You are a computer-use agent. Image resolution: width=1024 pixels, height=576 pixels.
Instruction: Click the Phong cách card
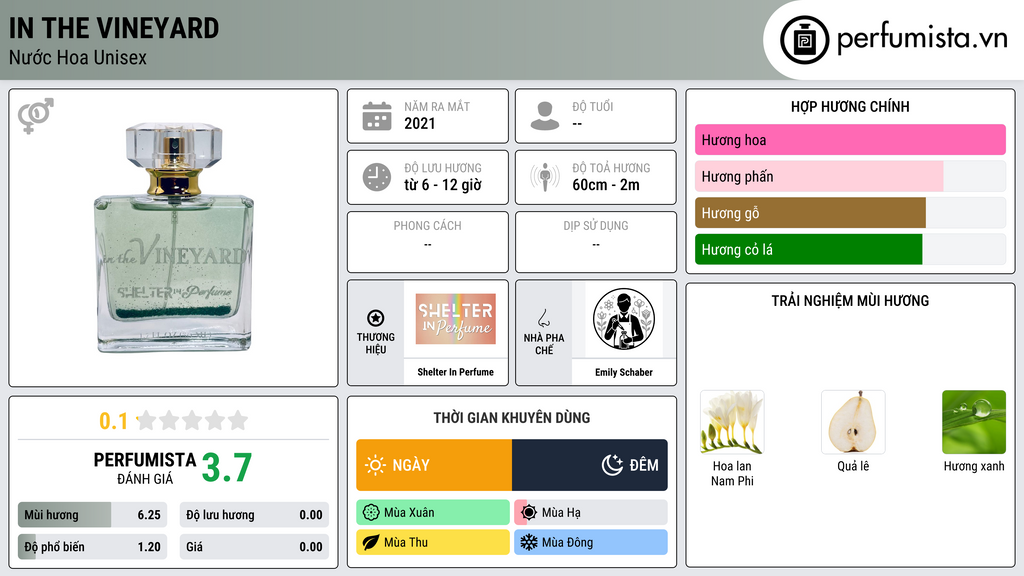click(x=428, y=242)
